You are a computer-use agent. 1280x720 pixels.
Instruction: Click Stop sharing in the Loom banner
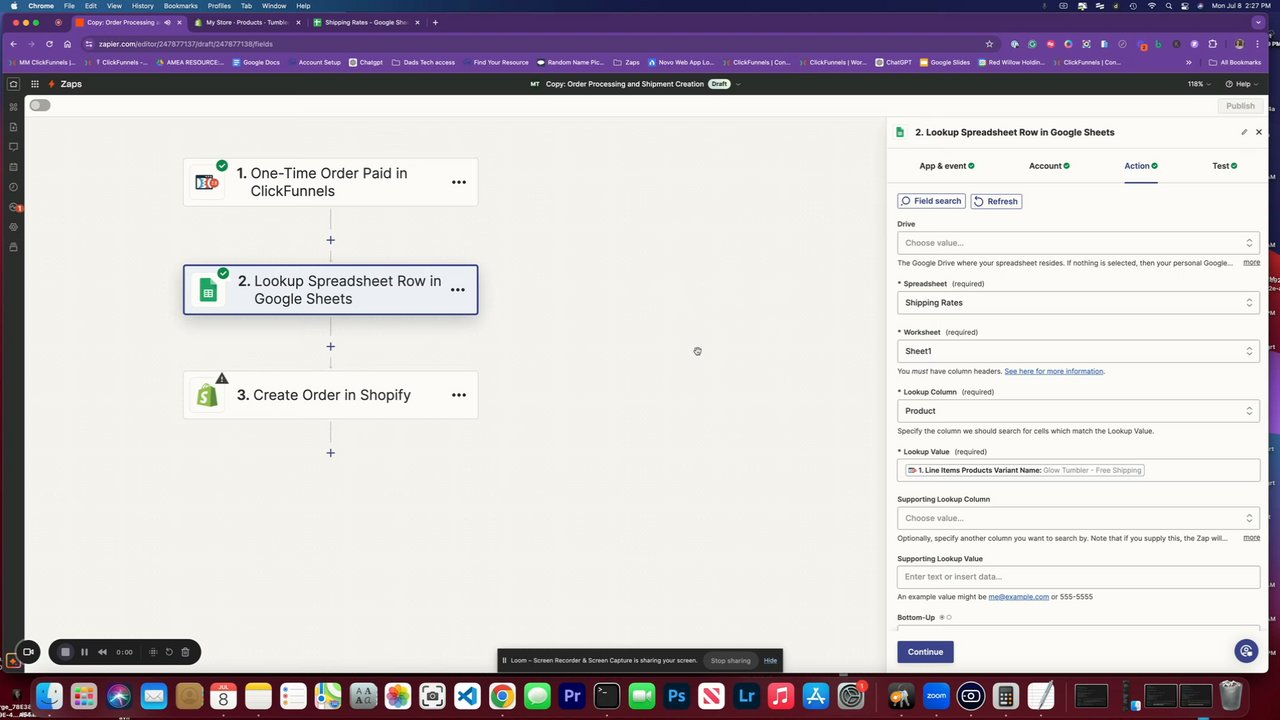pyautogui.click(x=730, y=660)
